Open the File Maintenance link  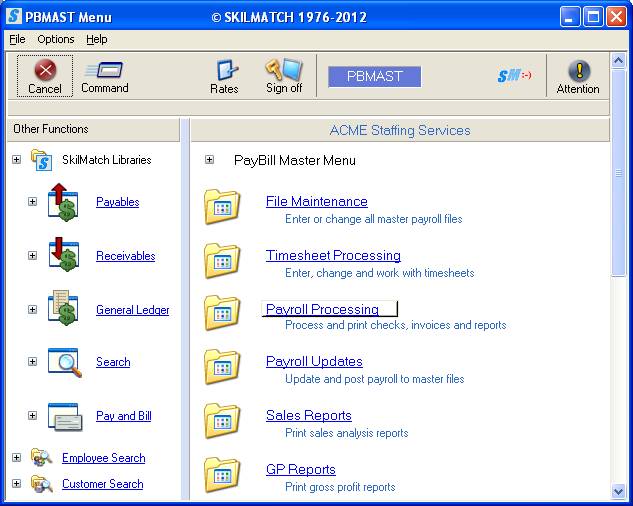(316, 201)
